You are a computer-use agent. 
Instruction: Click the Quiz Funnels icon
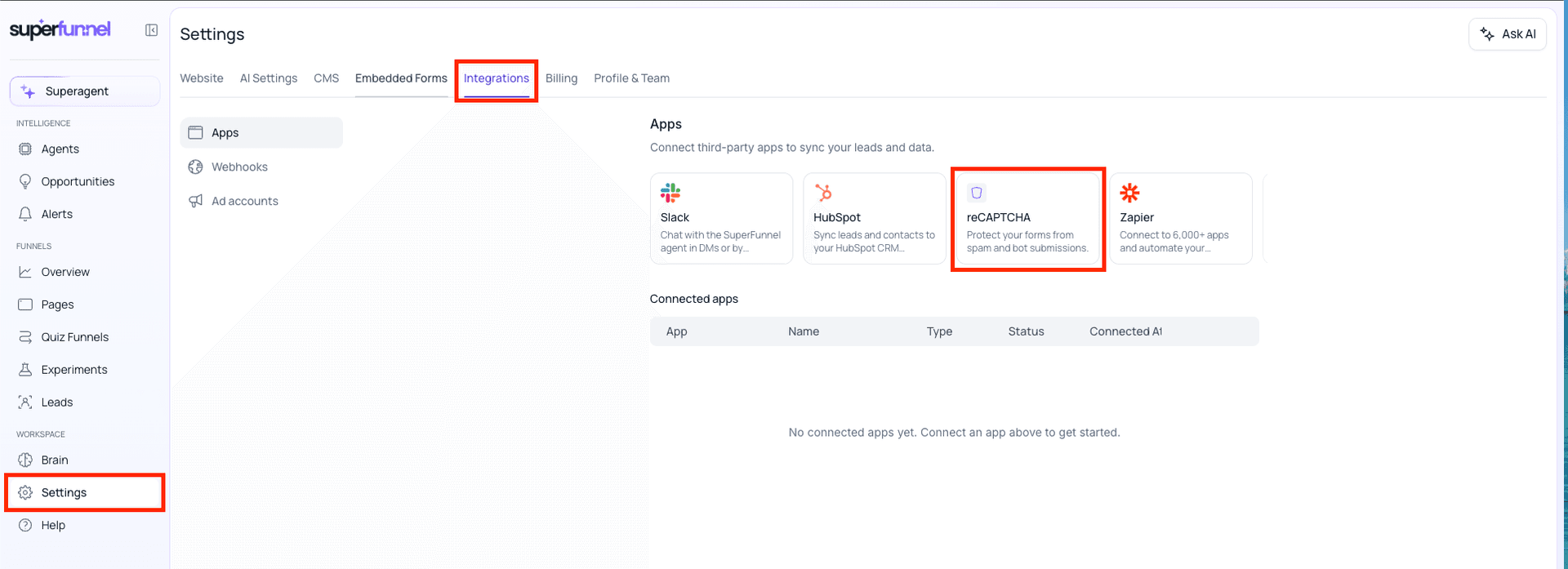point(25,337)
